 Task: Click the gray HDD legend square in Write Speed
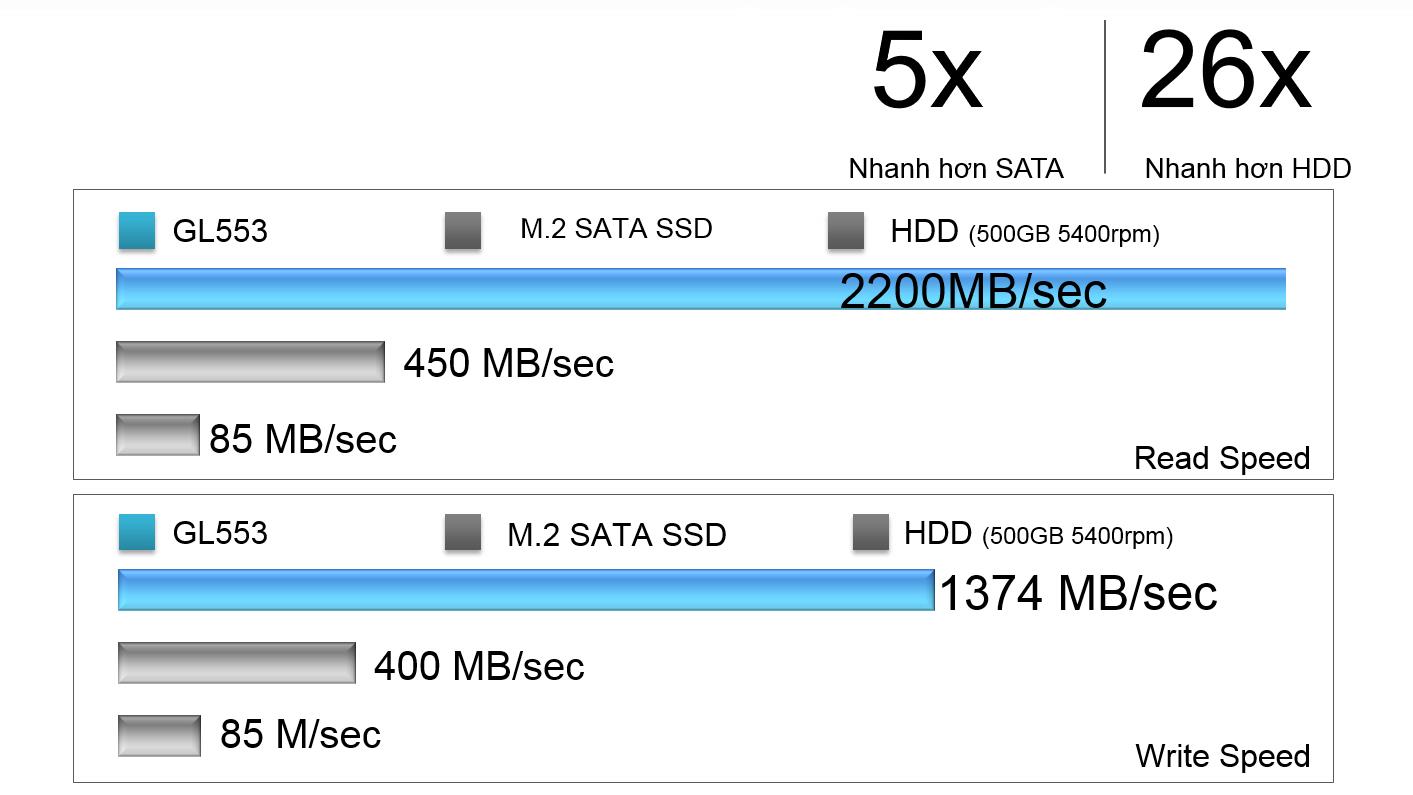coord(870,532)
